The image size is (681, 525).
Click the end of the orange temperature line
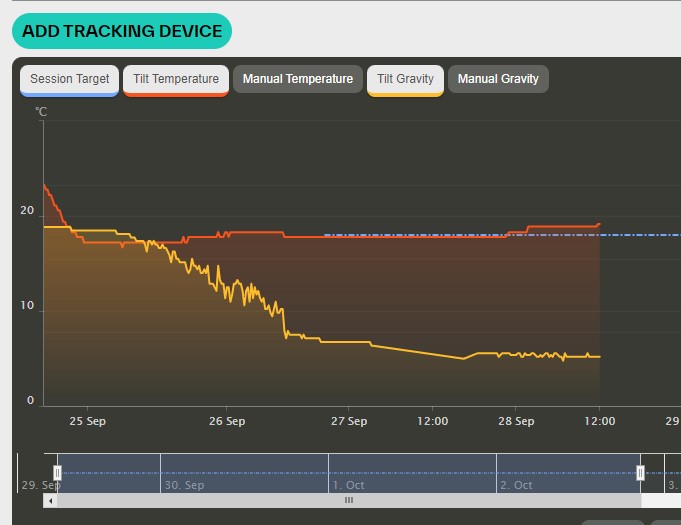(x=600, y=224)
